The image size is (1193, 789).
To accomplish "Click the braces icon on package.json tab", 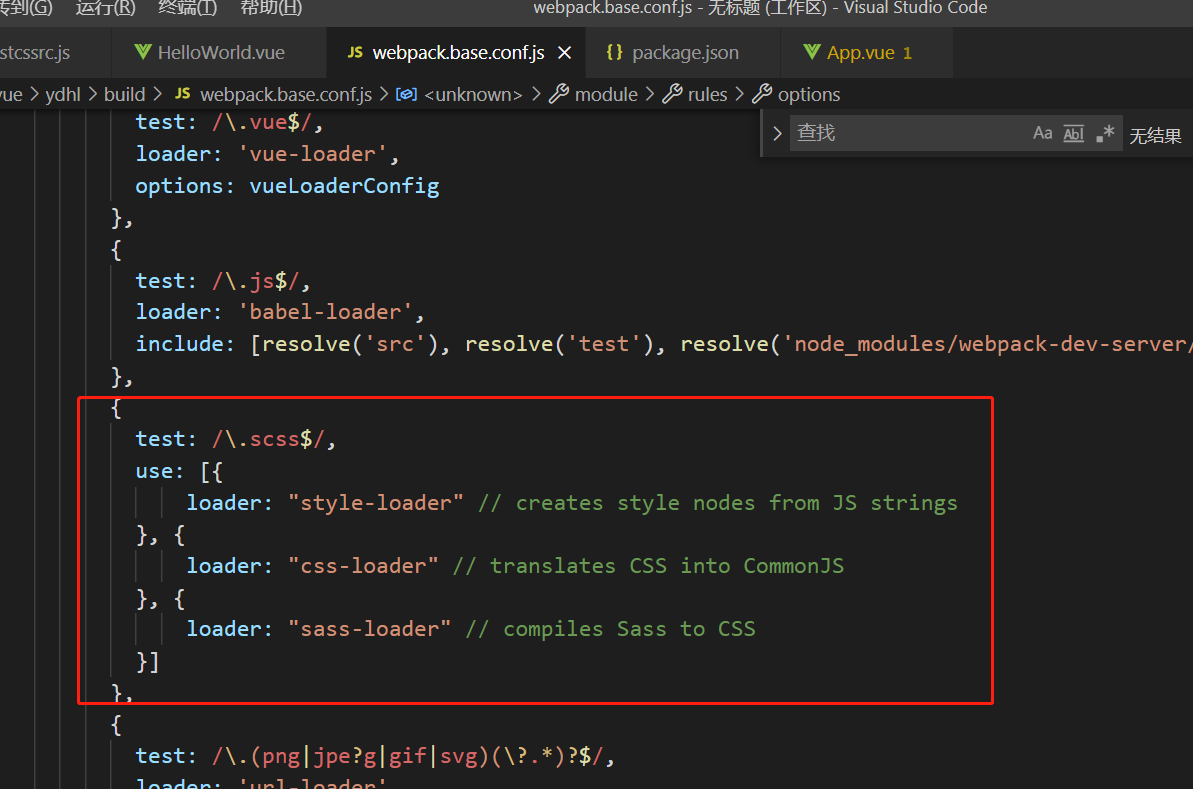I will pos(614,52).
